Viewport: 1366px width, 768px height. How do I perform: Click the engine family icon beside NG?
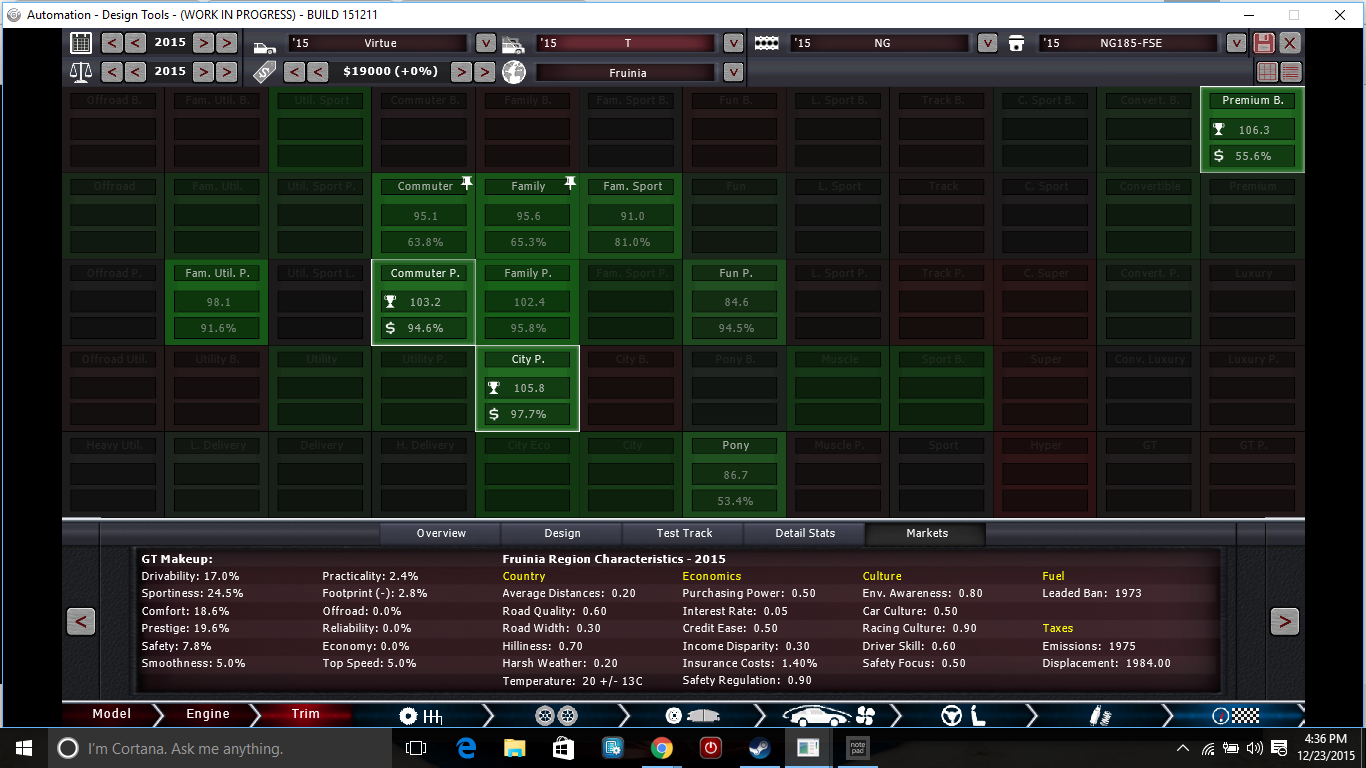click(x=766, y=43)
